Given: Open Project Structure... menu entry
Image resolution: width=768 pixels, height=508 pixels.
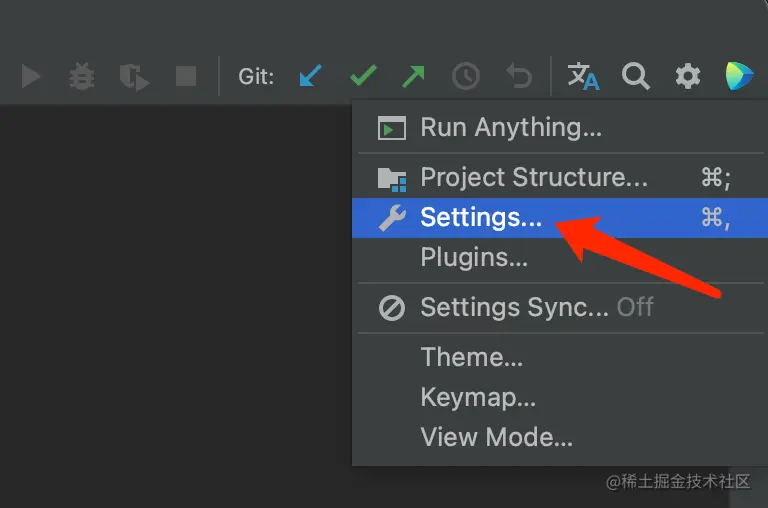Looking at the screenshot, I should pos(560,177).
